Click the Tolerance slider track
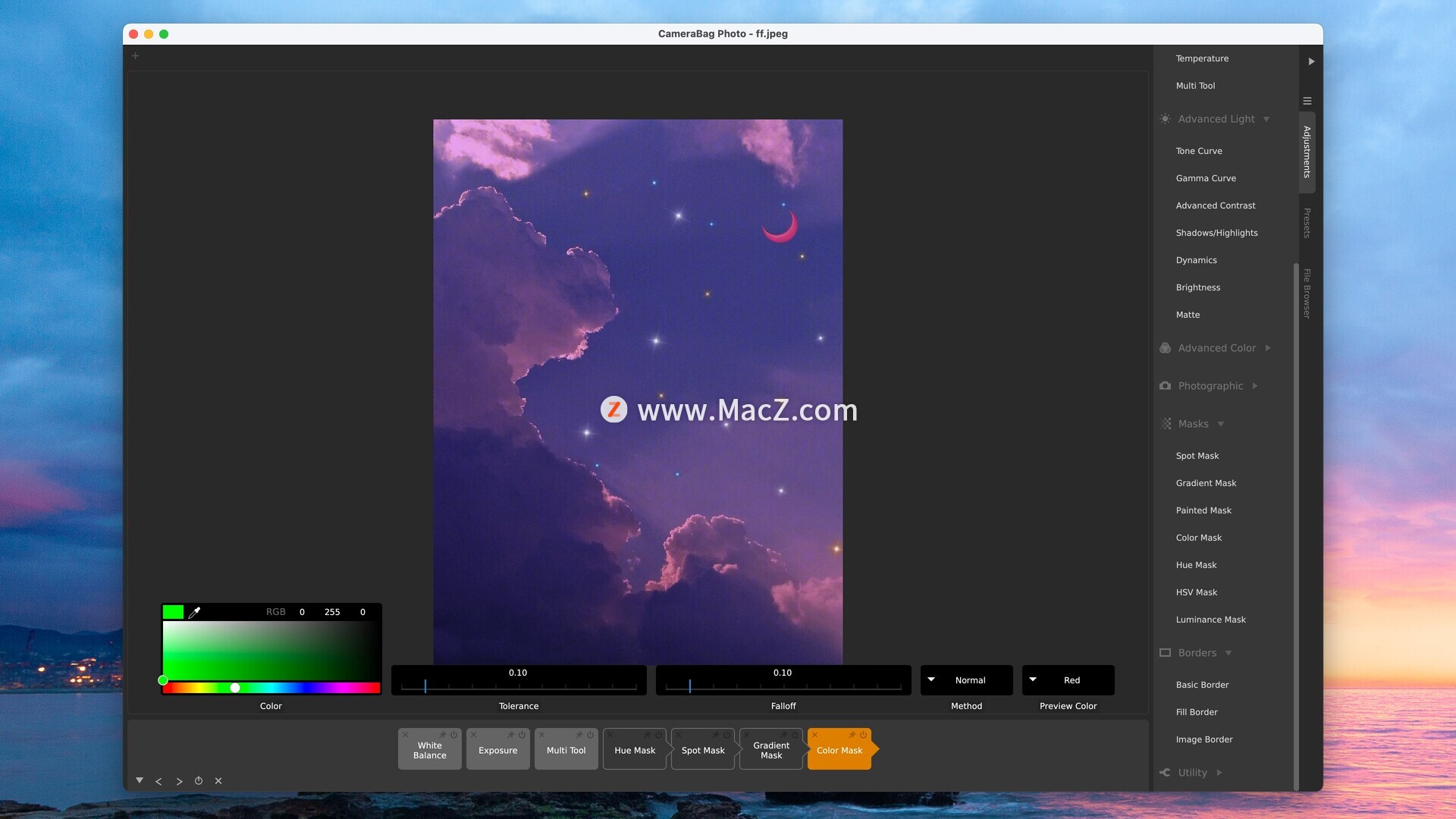The width and height of the screenshot is (1456, 819). (x=519, y=686)
